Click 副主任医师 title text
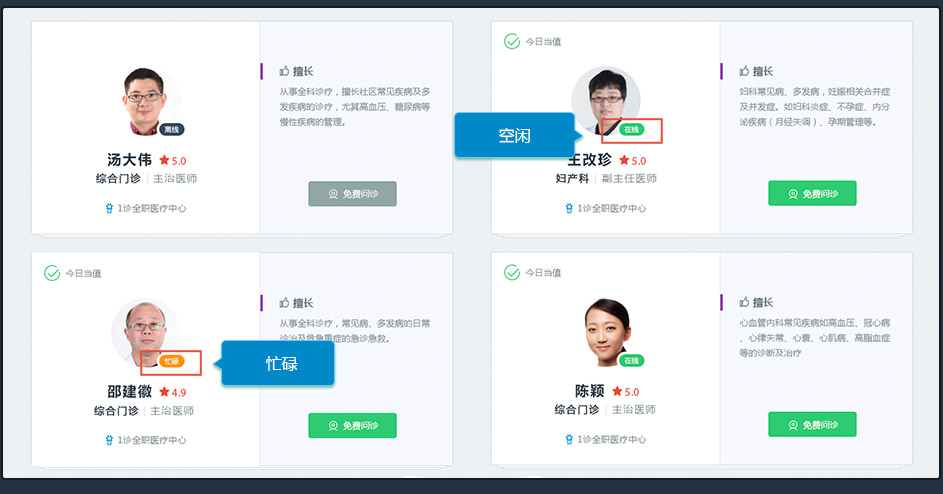Screen dimensions: 943x494 point(629,179)
